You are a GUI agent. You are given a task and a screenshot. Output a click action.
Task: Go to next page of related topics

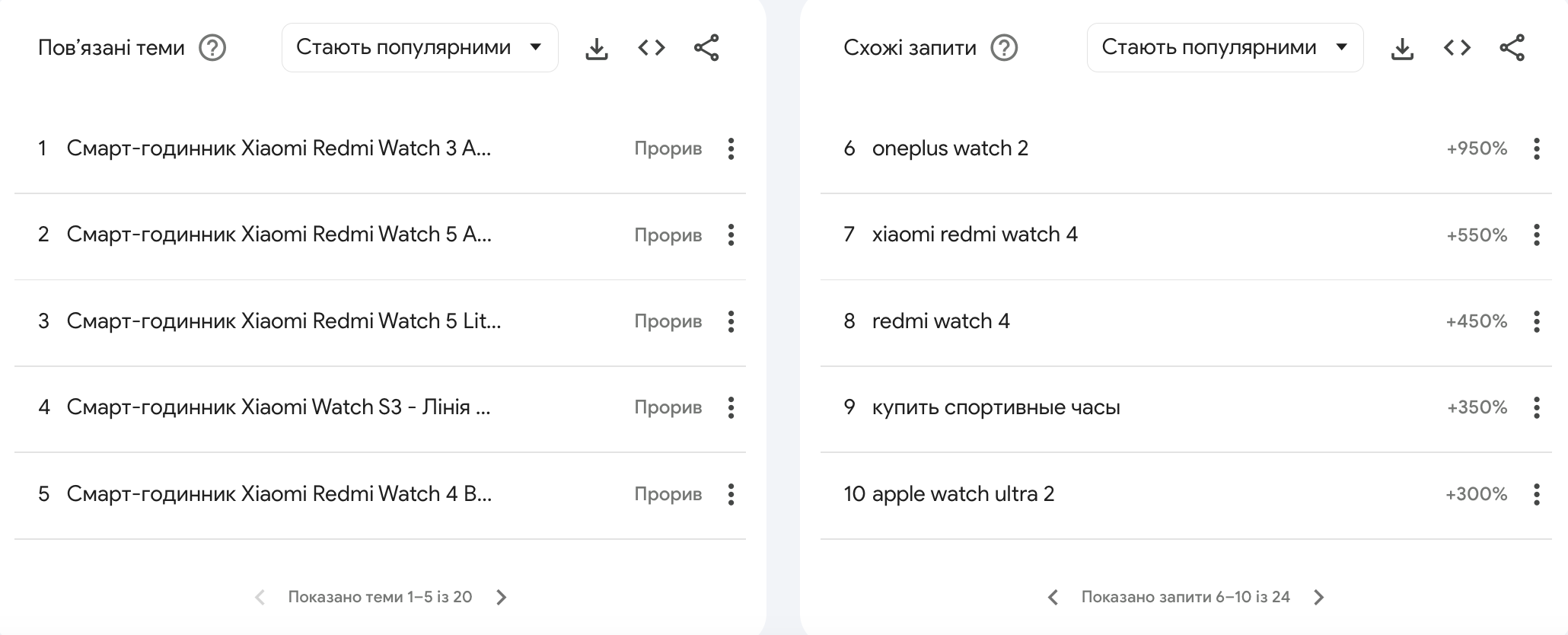(x=501, y=598)
